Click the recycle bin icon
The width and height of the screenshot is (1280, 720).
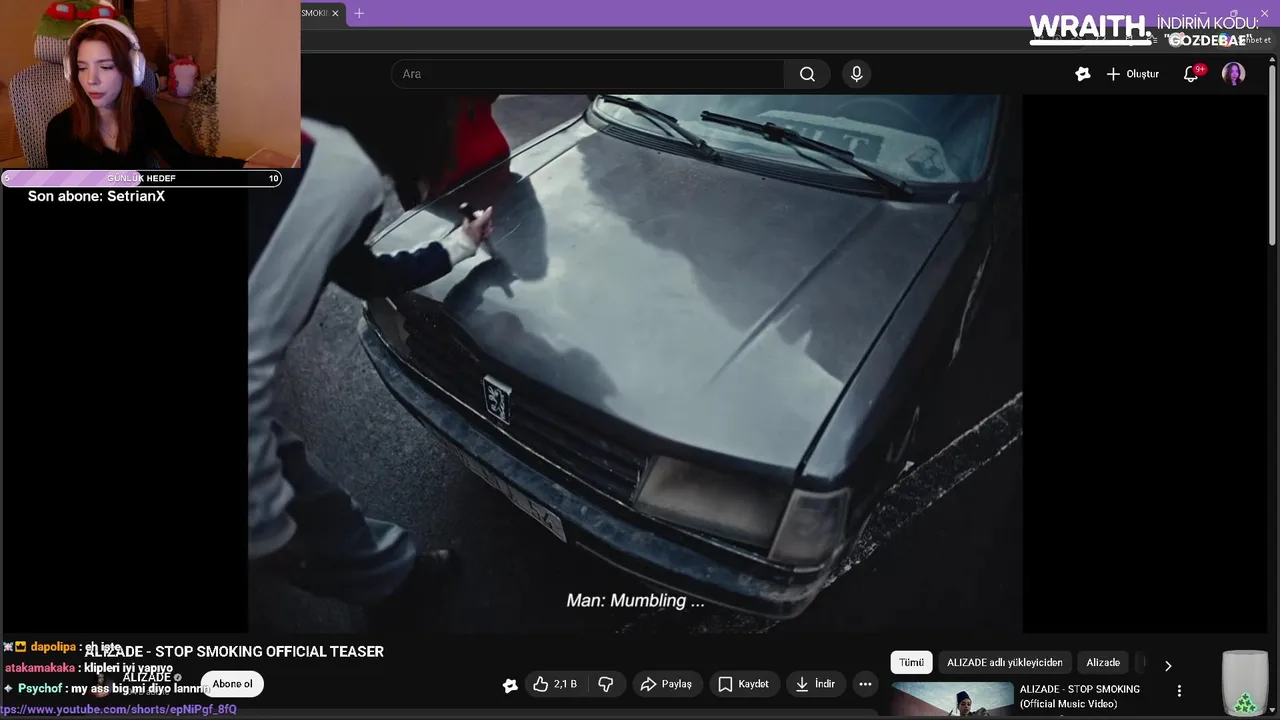tap(1245, 683)
